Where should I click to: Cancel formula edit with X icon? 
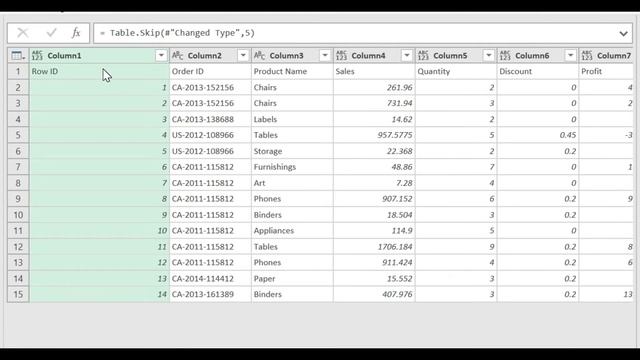tap(23, 33)
